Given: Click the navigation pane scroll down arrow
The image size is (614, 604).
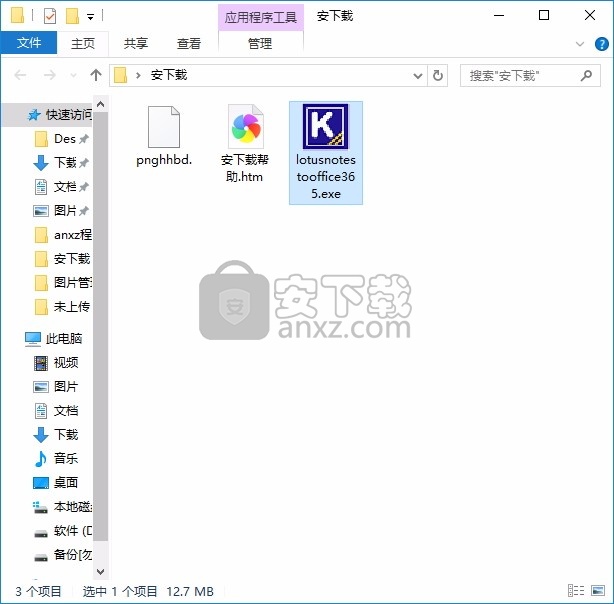Looking at the screenshot, I should 100,571.
